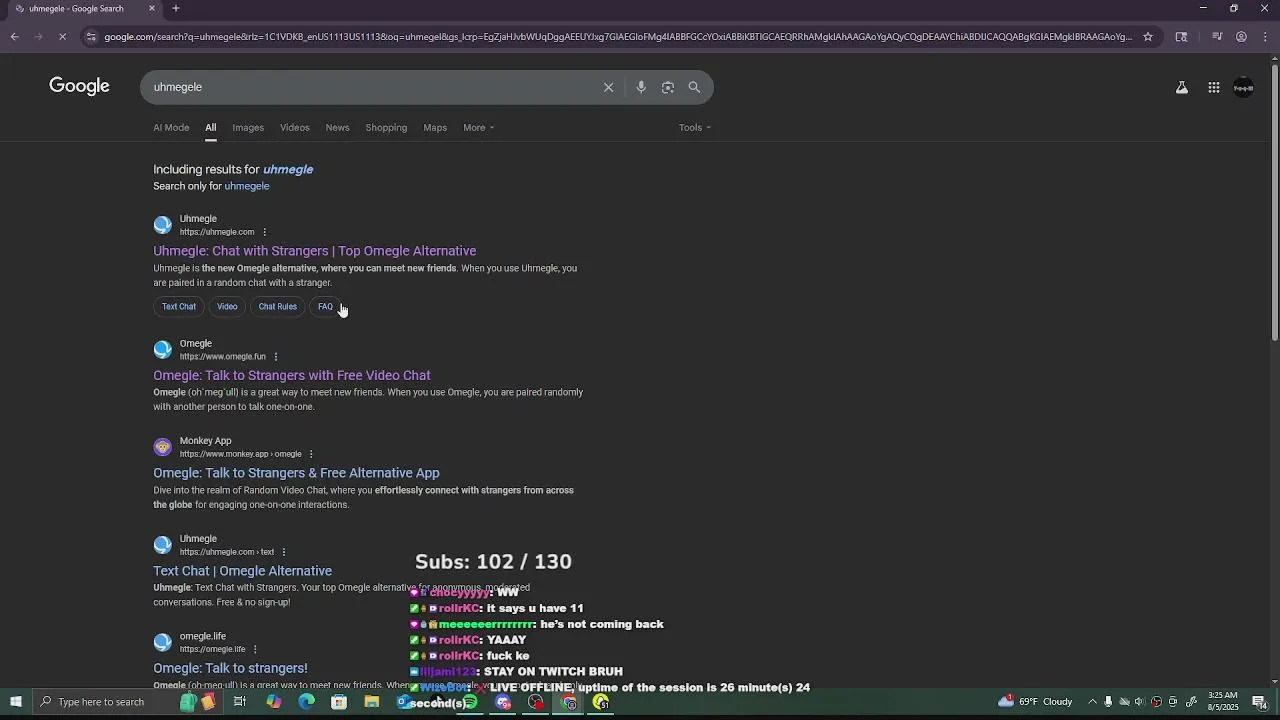
Task: Launch Microsoft Edge from the taskbar
Action: coord(306,702)
